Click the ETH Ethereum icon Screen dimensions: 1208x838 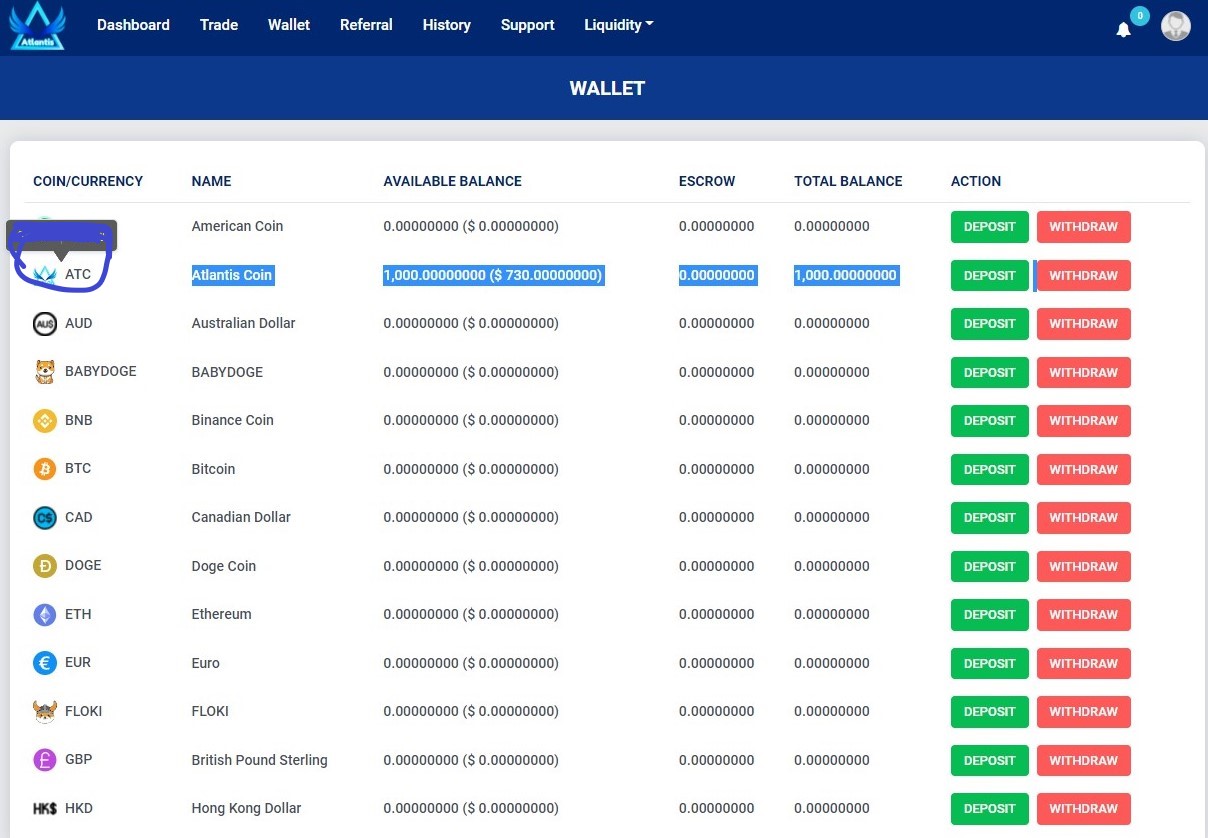[x=45, y=614]
